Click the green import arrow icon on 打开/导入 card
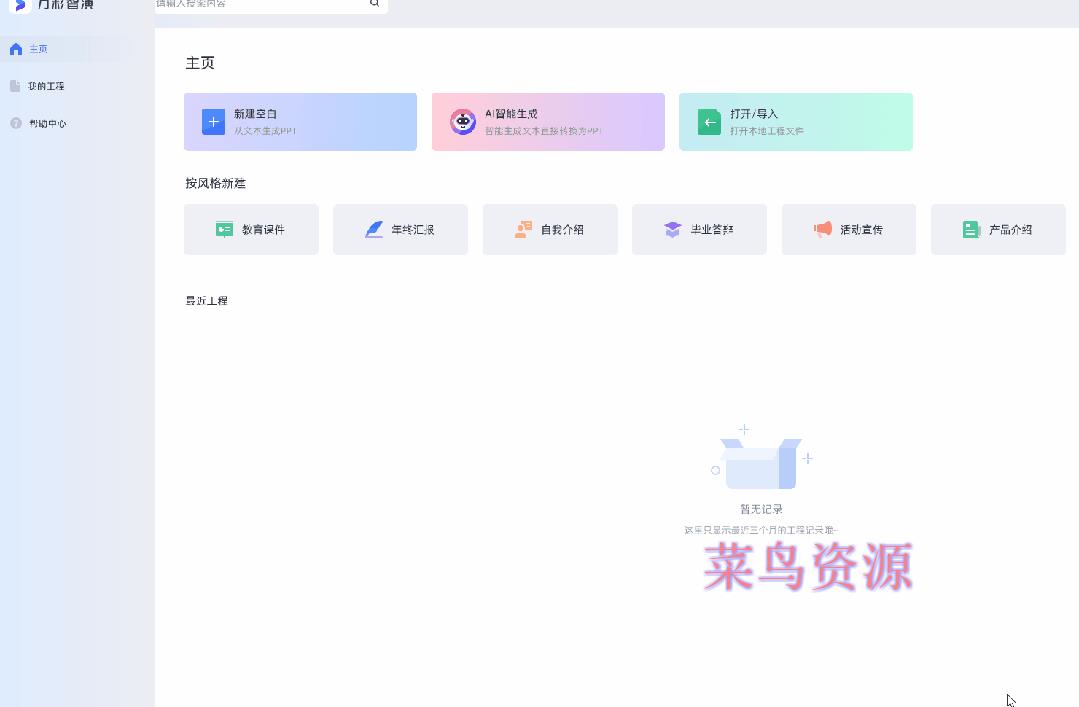 point(709,121)
